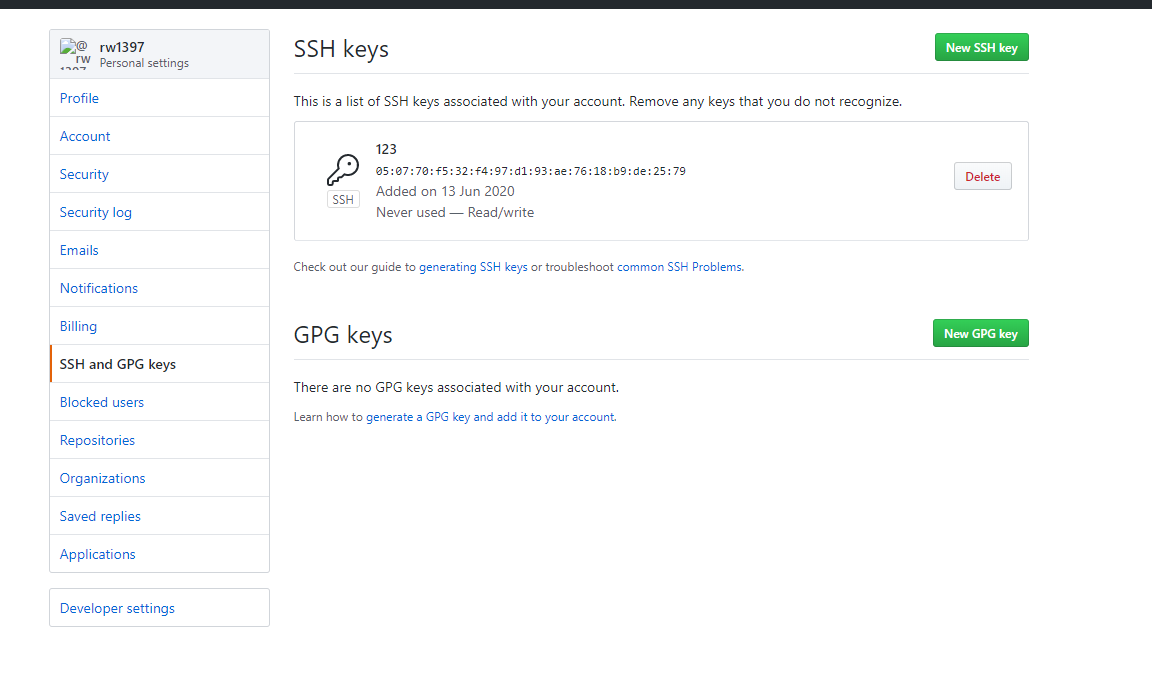Click the generate a GPG key link
Image resolution: width=1152 pixels, height=680 pixels.
tap(490, 417)
